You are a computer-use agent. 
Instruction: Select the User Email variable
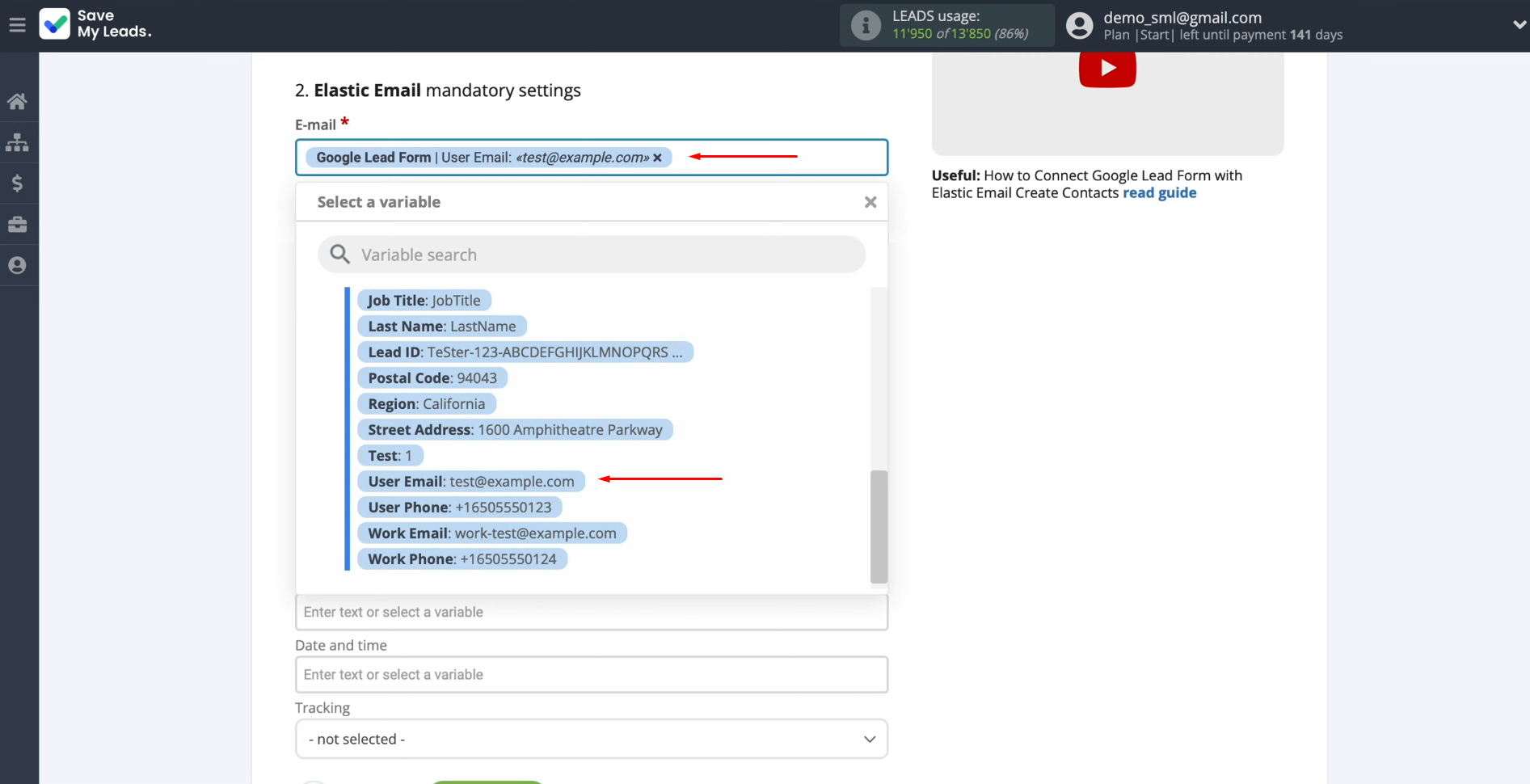[471, 482]
